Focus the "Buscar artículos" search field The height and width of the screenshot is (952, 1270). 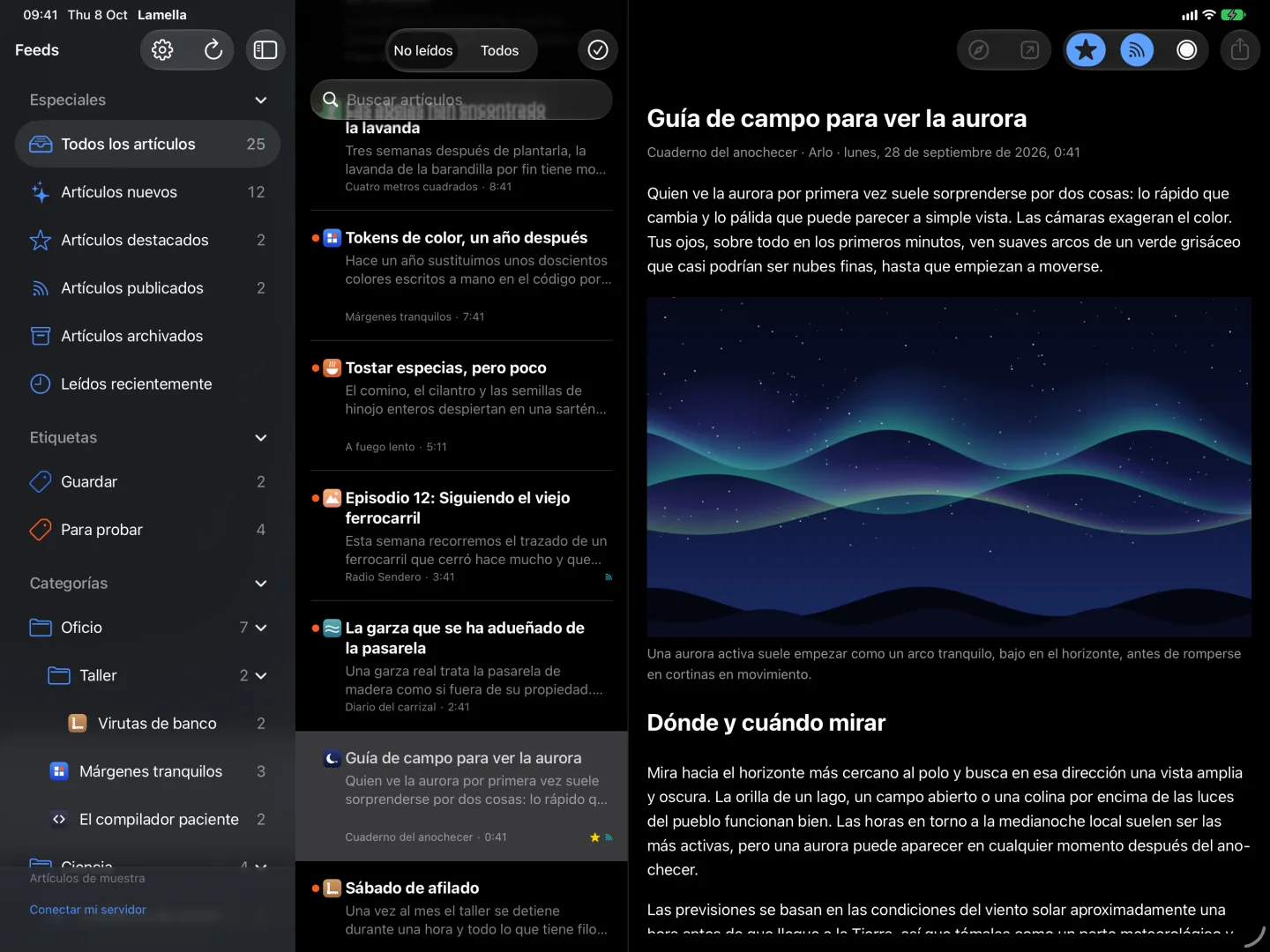click(x=461, y=100)
